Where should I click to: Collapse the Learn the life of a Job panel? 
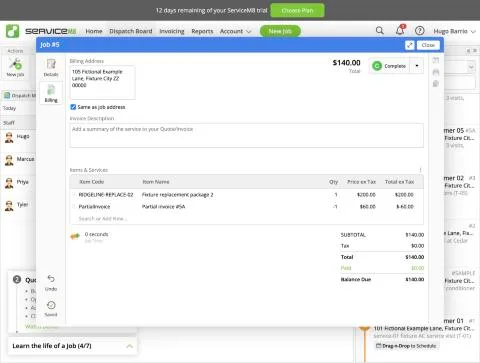(x=130, y=346)
